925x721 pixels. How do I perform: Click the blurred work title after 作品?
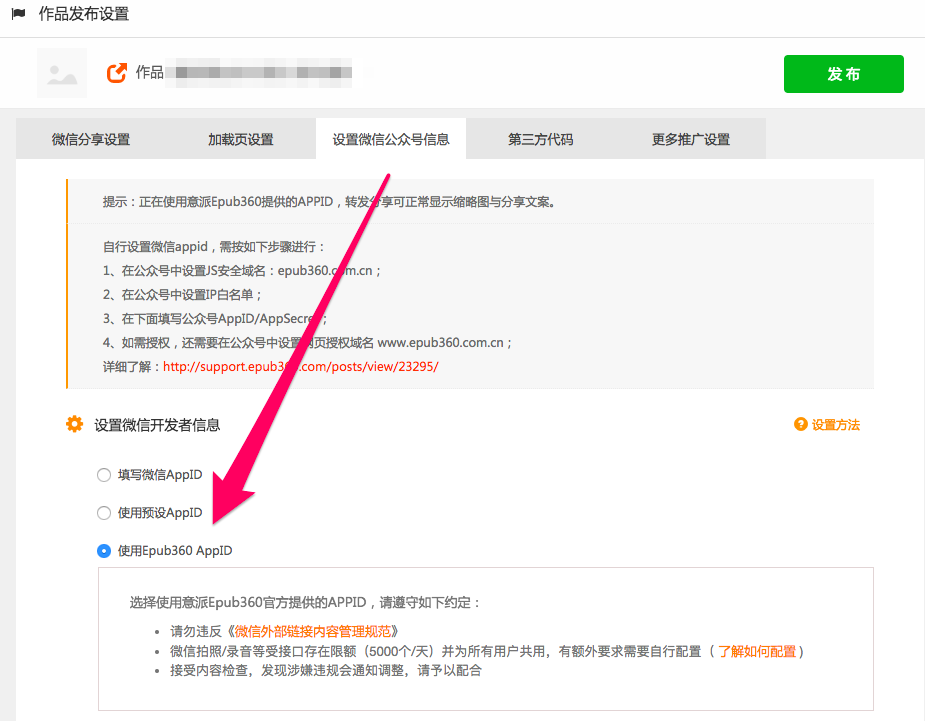pos(259,73)
